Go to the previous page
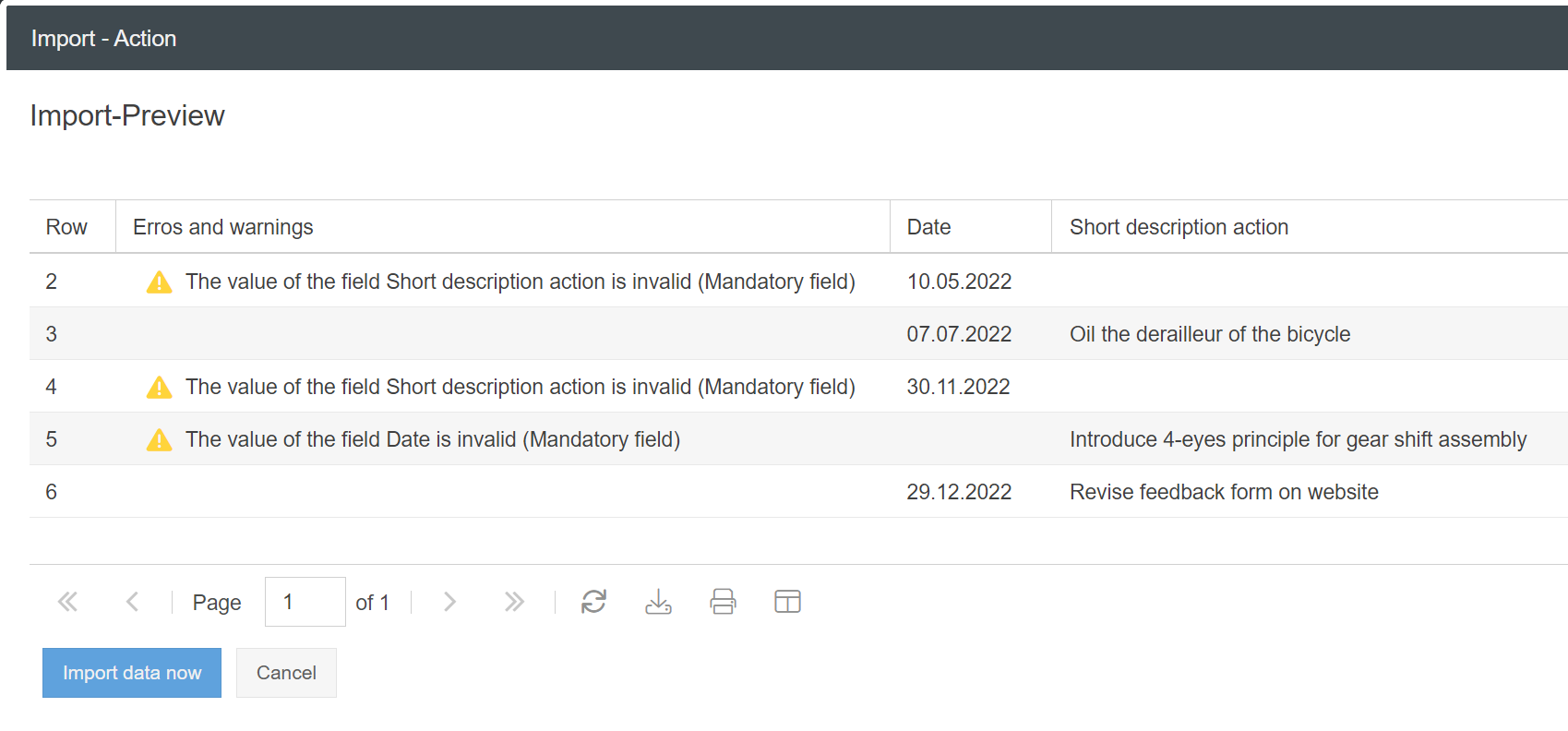1568x731 pixels. (132, 602)
